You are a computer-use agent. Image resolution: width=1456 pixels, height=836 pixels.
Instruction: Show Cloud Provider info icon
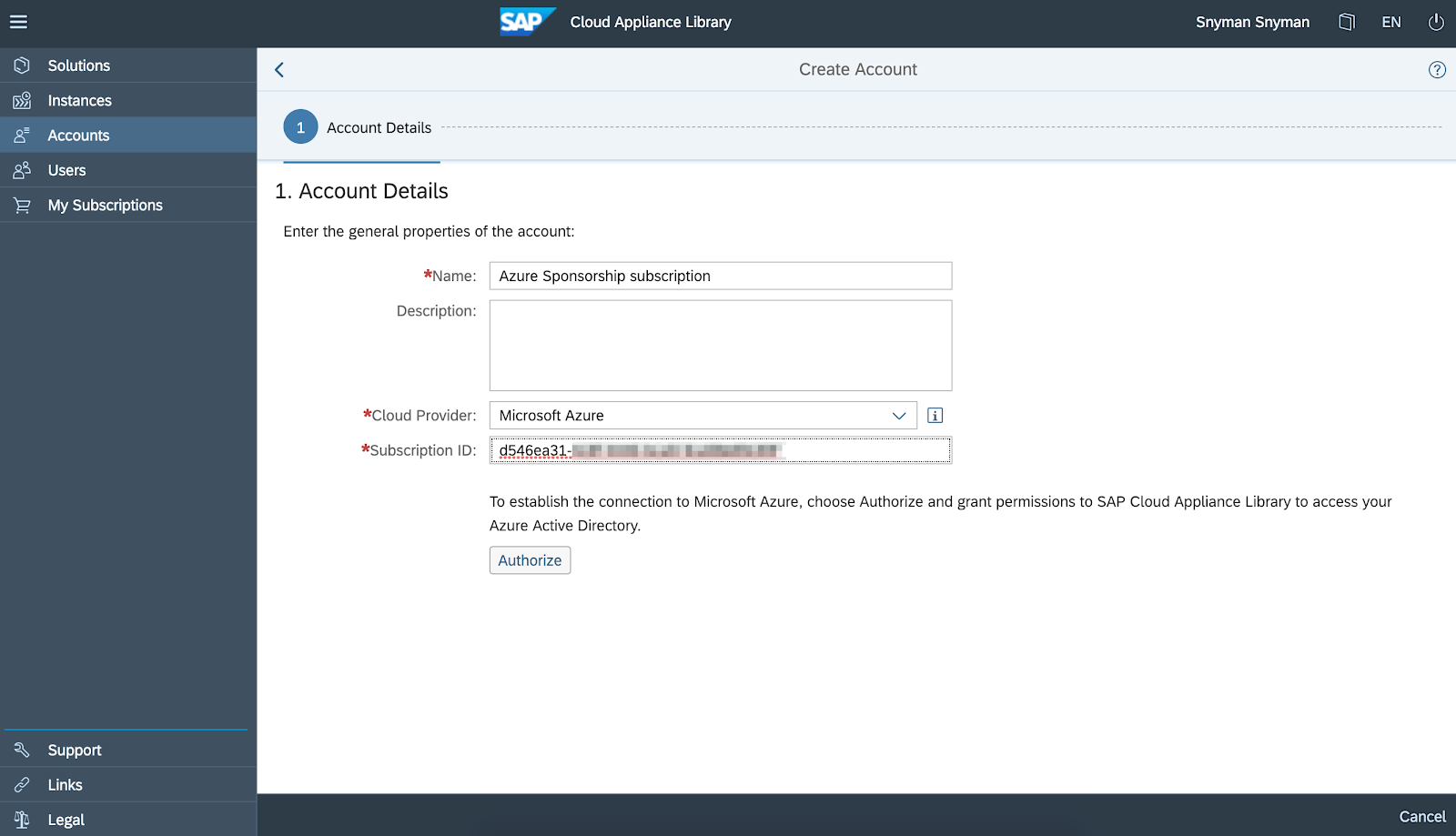(935, 416)
